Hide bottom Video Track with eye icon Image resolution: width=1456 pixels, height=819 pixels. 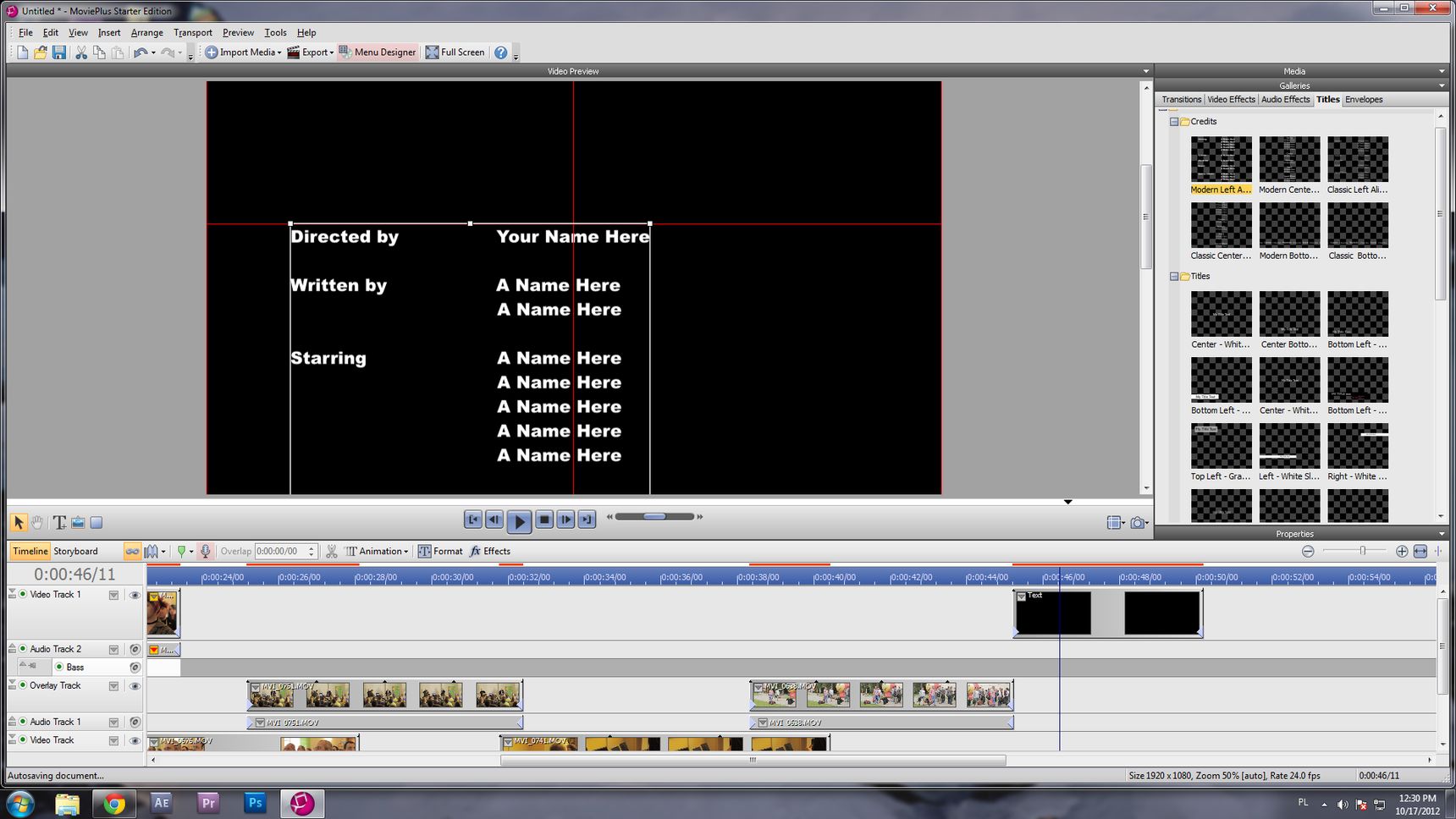(x=135, y=741)
